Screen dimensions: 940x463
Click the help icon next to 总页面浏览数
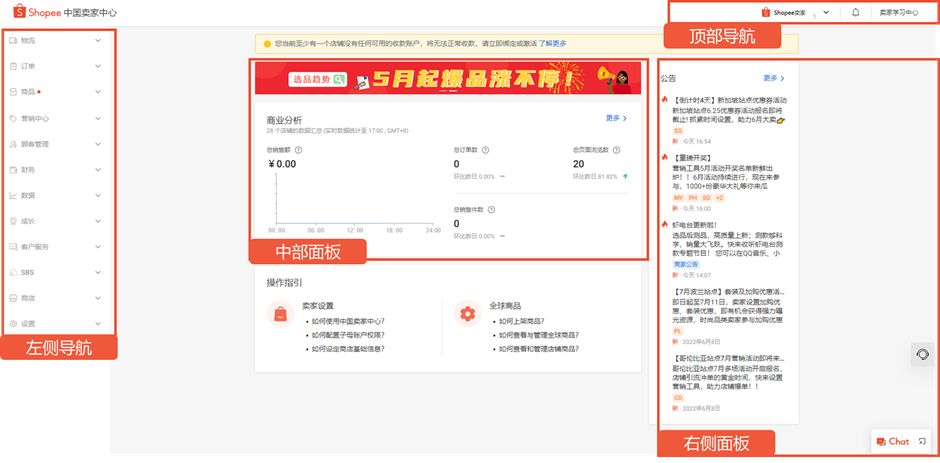tap(616, 150)
